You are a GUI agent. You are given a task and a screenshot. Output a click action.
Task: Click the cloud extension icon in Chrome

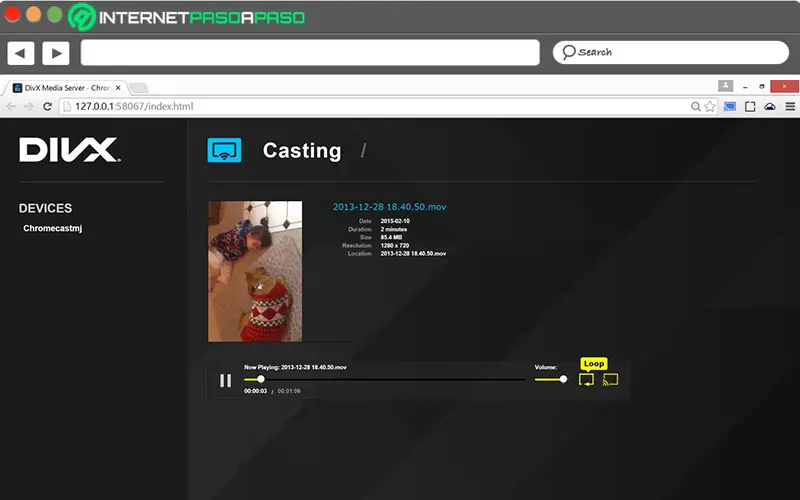point(770,106)
